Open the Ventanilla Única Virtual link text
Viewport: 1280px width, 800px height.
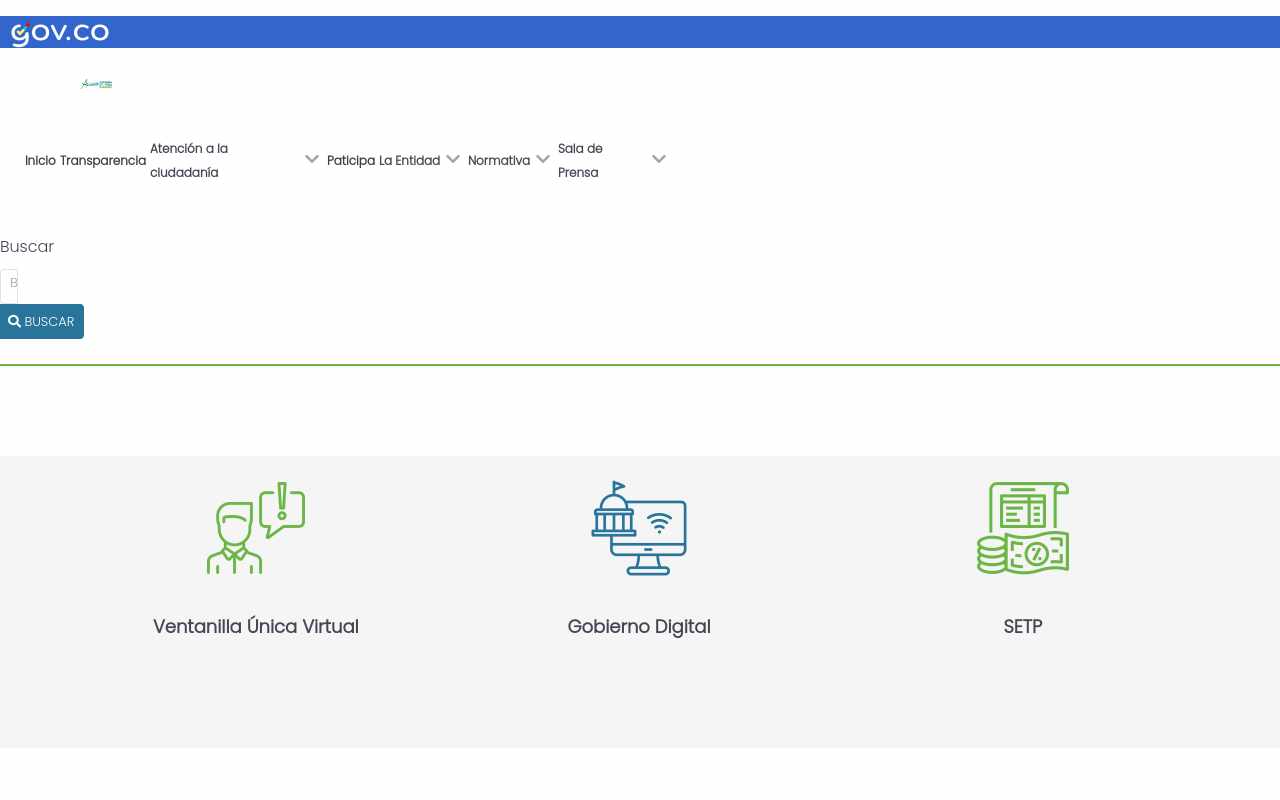[256, 627]
